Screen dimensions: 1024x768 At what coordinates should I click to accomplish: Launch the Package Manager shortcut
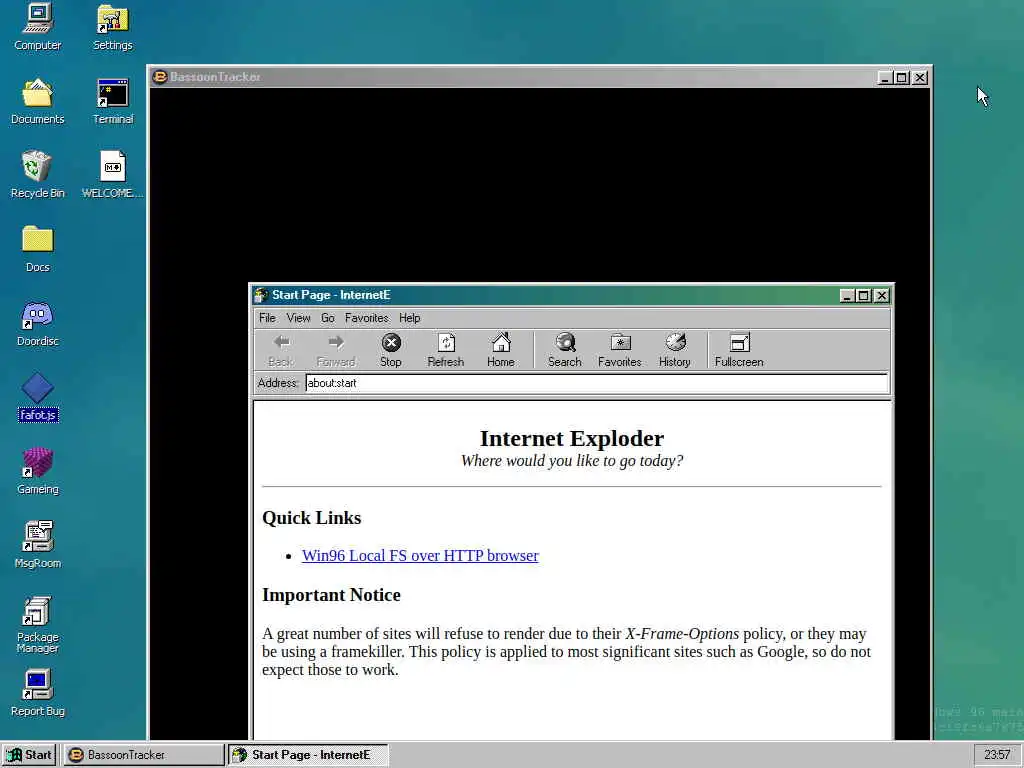pyautogui.click(x=37, y=624)
